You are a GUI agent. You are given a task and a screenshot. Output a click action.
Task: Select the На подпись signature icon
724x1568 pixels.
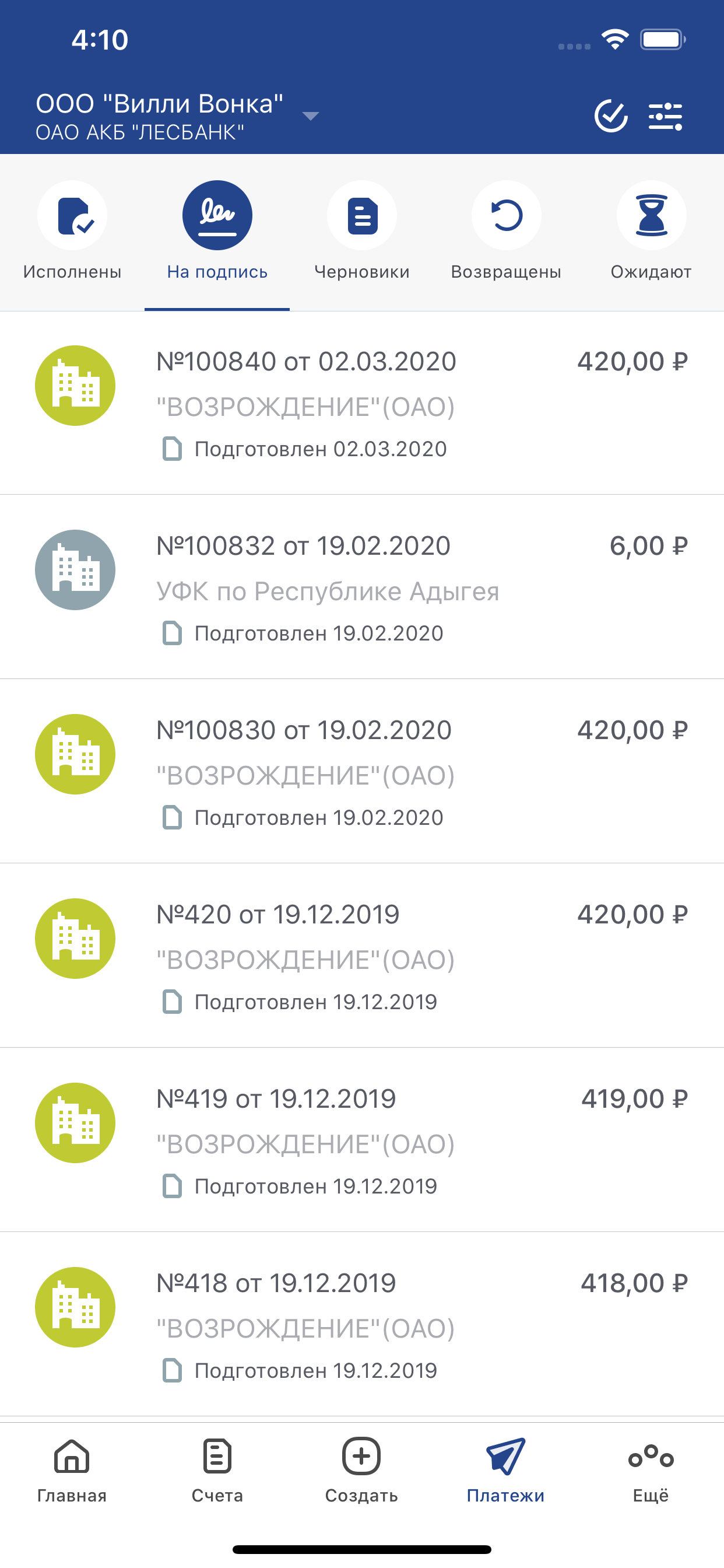click(x=217, y=215)
